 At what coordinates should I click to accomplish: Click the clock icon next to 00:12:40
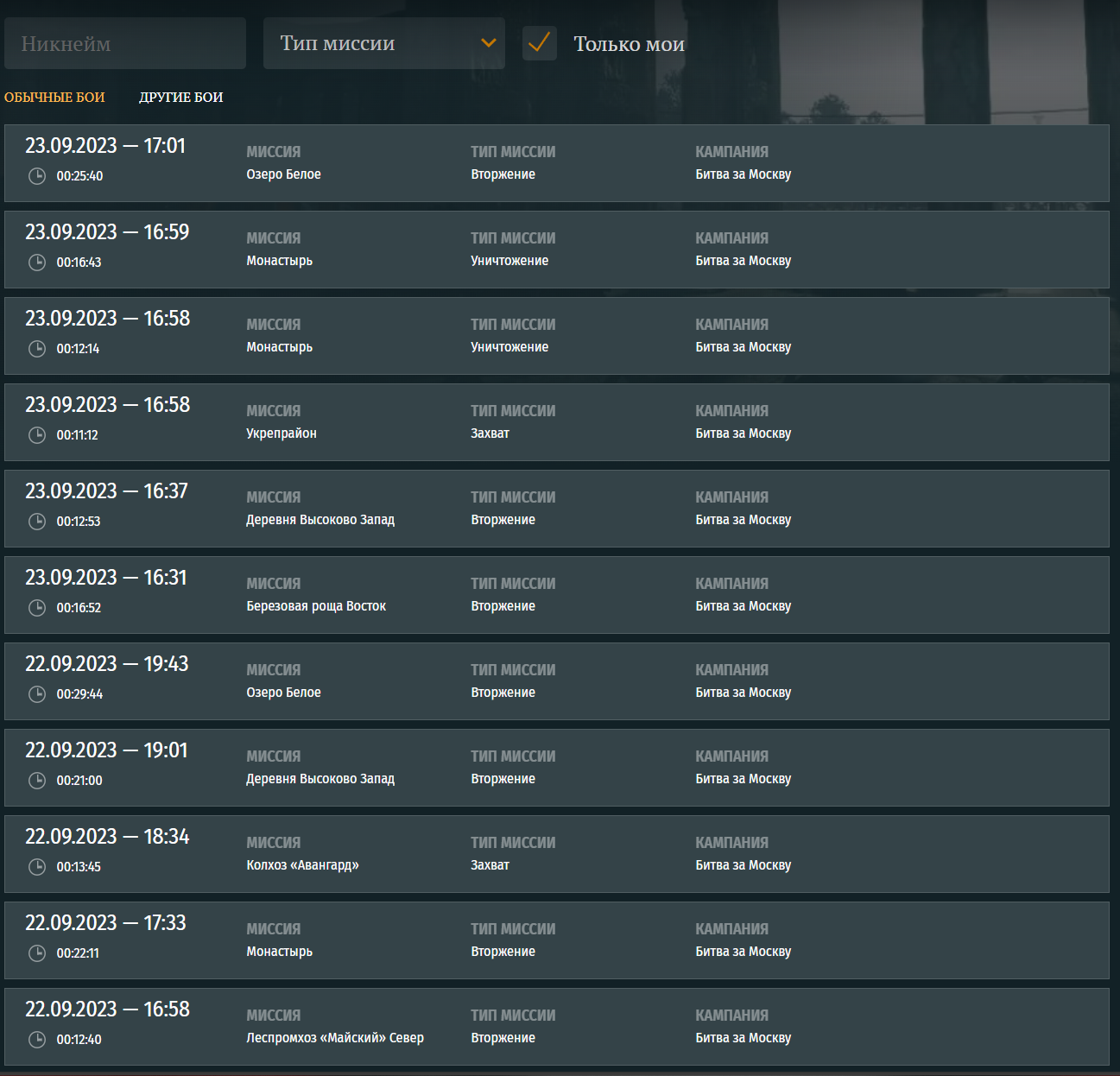click(37, 1040)
